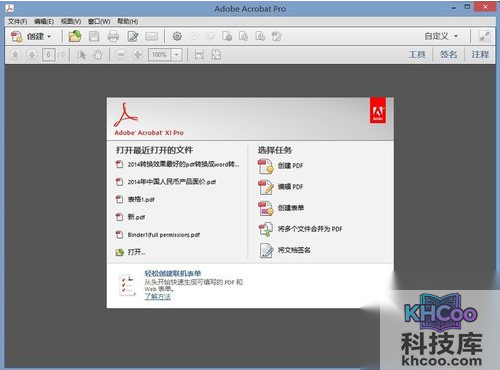Select the text selection cursor tool
Screen dimensions: 500x370
coord(81,55)
